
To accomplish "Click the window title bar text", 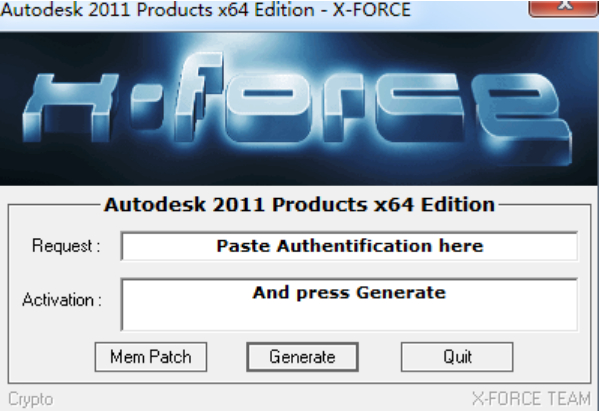I will coord(206,9).
